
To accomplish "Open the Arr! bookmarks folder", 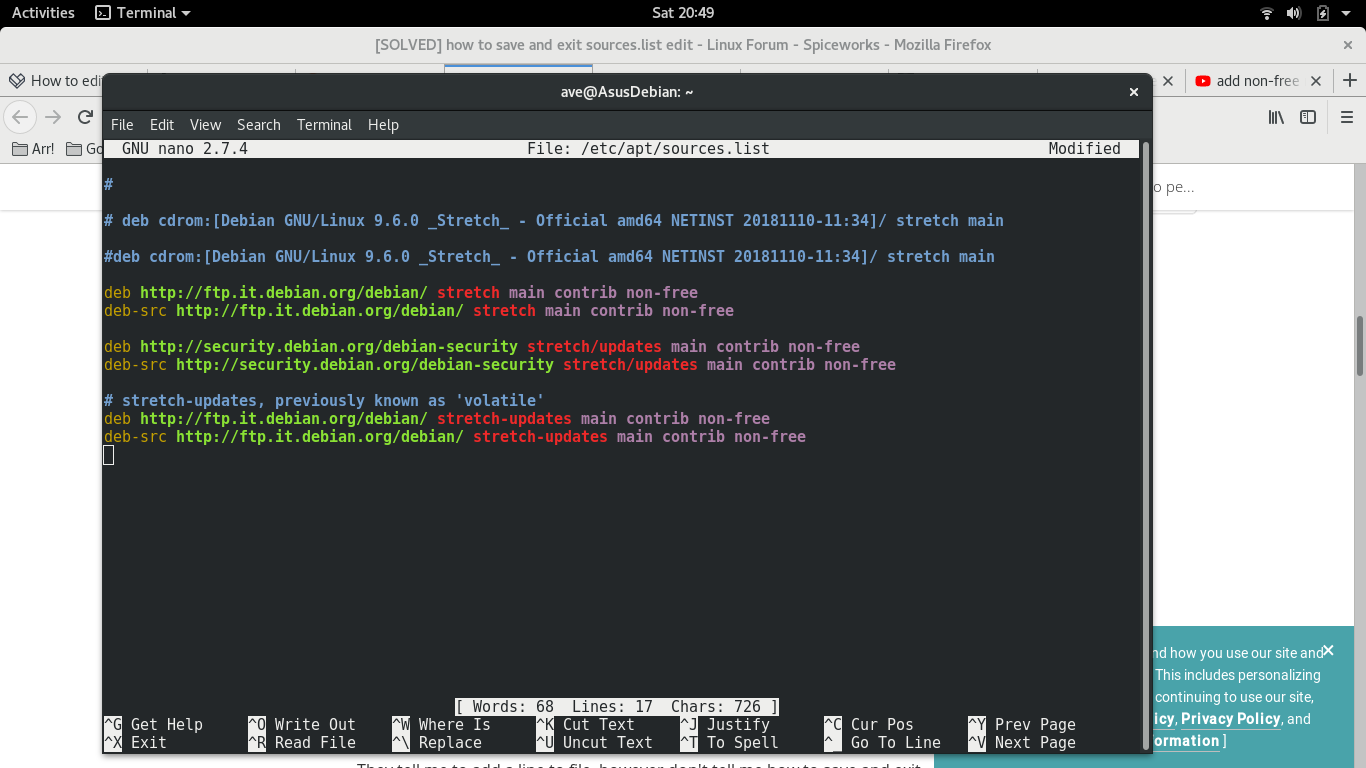I will point(33,149).
